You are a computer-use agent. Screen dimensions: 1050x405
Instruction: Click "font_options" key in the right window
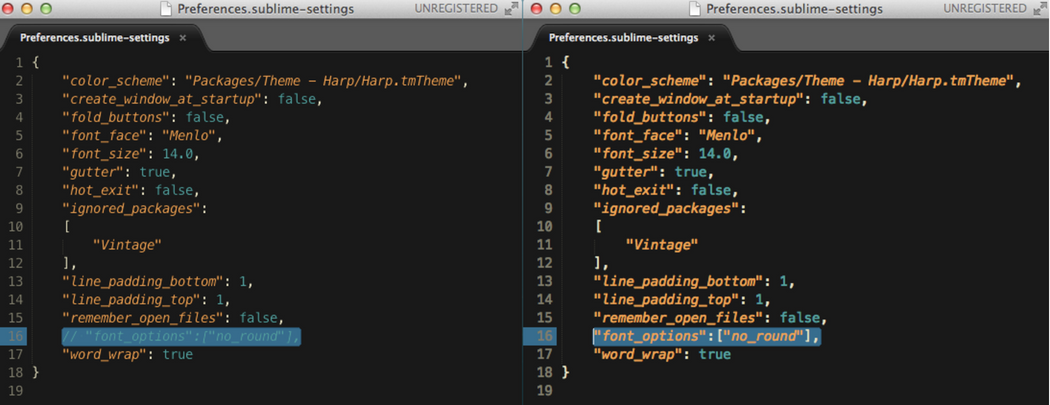[651, 336]
